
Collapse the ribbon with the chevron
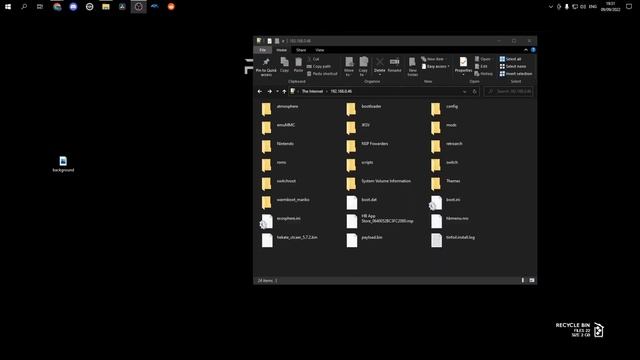[x=526, y=50]
